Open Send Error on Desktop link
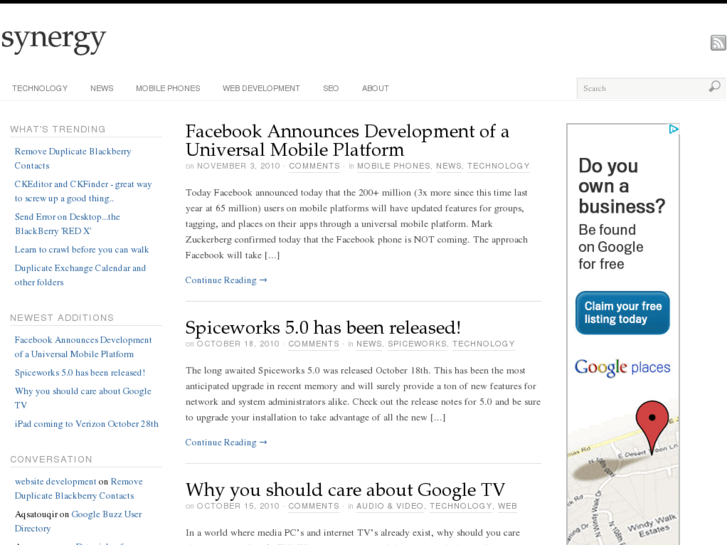The height and width of the screenshot is (545, 727). pos(67,224)
